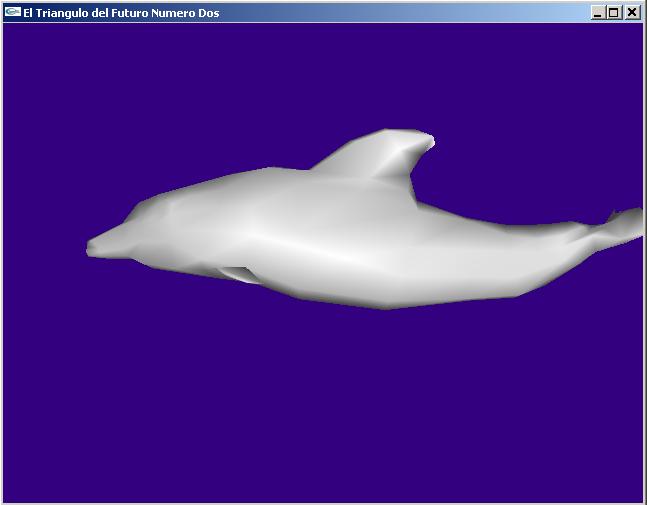Click the pointed tip of the dorsal fin
This screenshot has width=647, height=505.
click(430, 142)
